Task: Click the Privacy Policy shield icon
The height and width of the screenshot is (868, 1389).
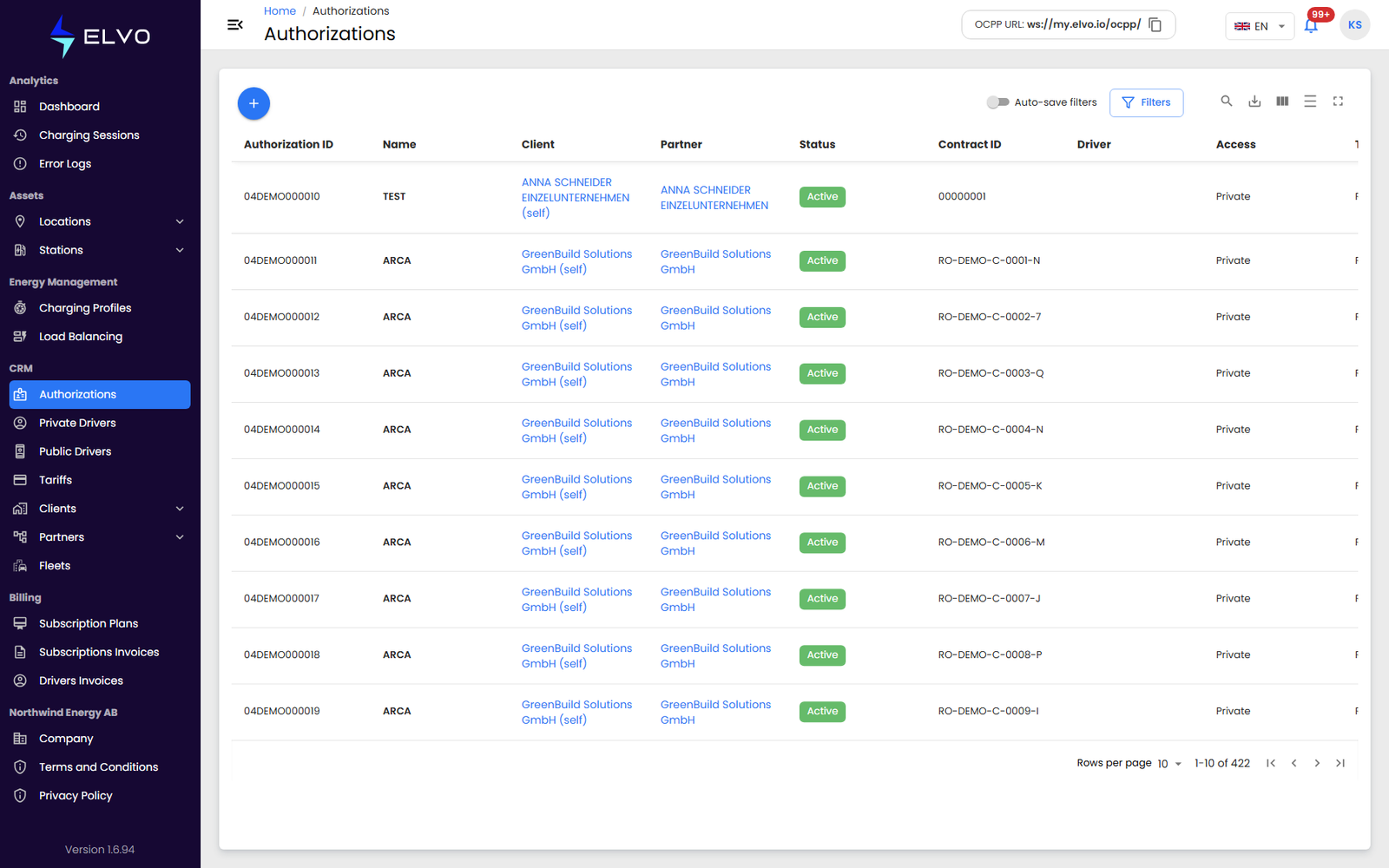Action: [x=20, y=796]
